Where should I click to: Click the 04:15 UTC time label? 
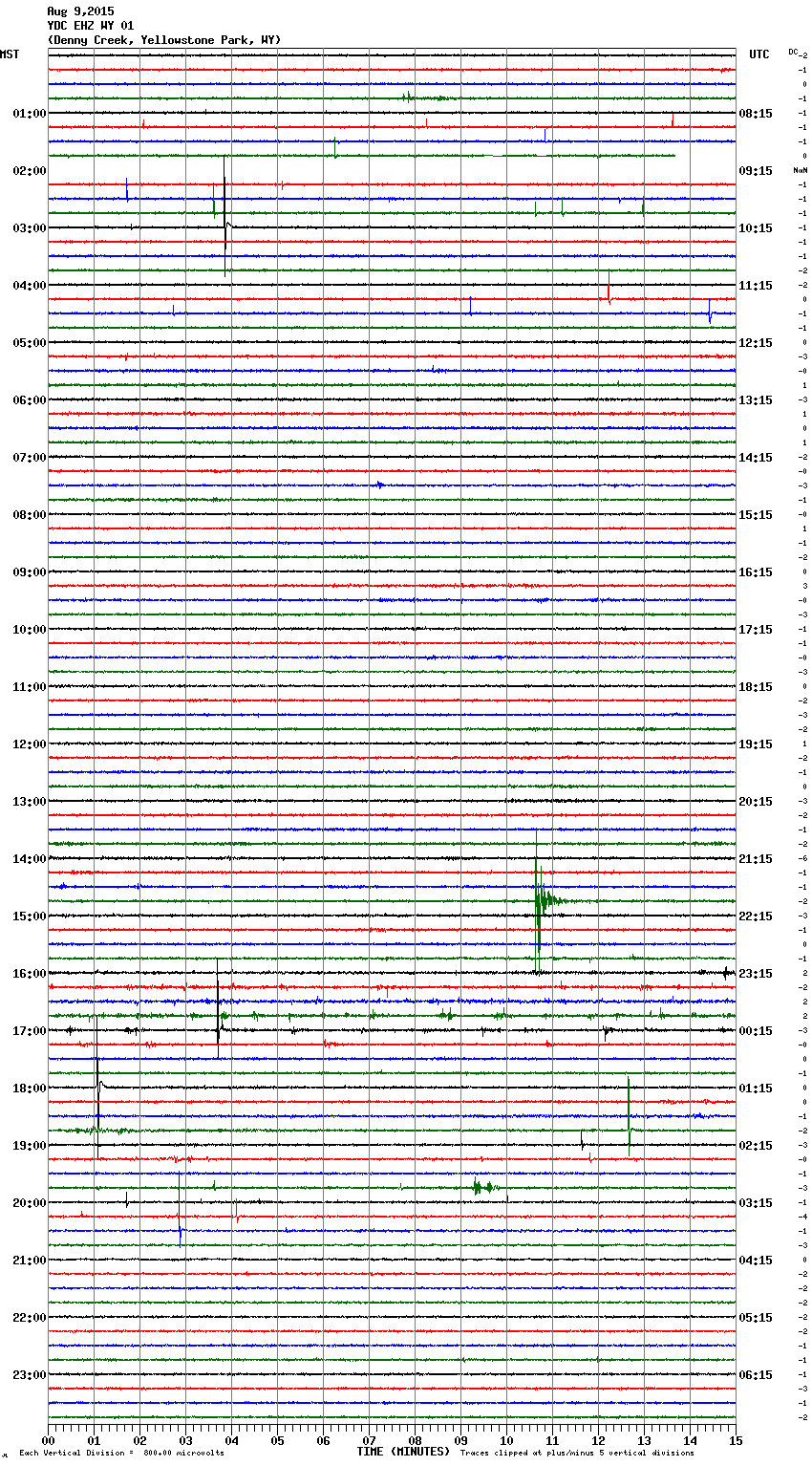[756, 1261]
